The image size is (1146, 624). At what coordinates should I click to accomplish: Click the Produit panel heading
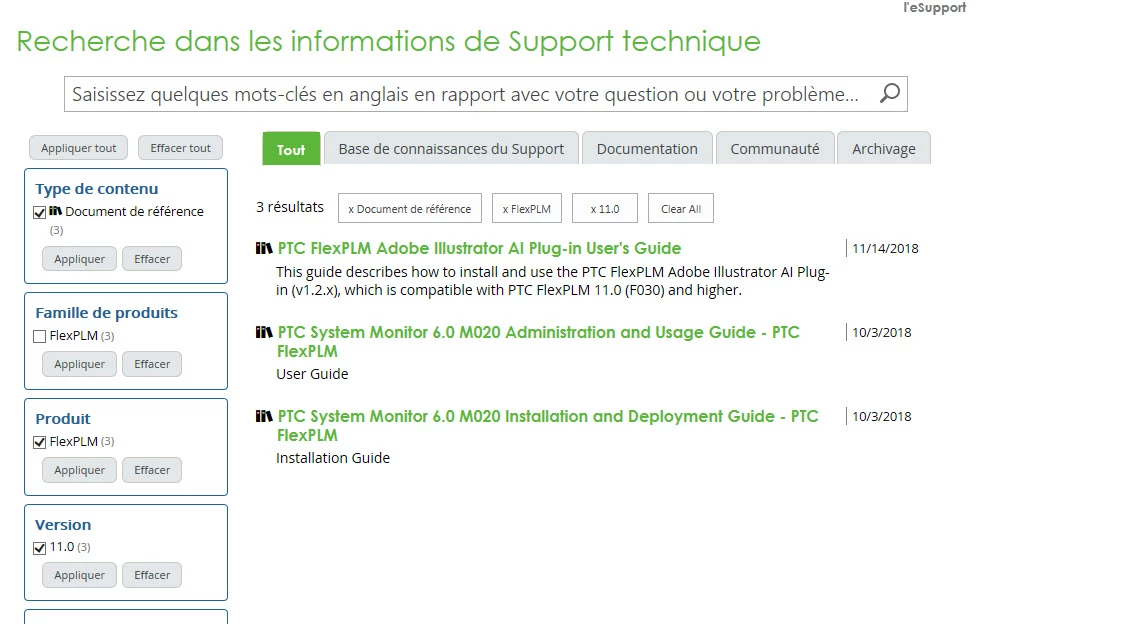coord(63,419)
